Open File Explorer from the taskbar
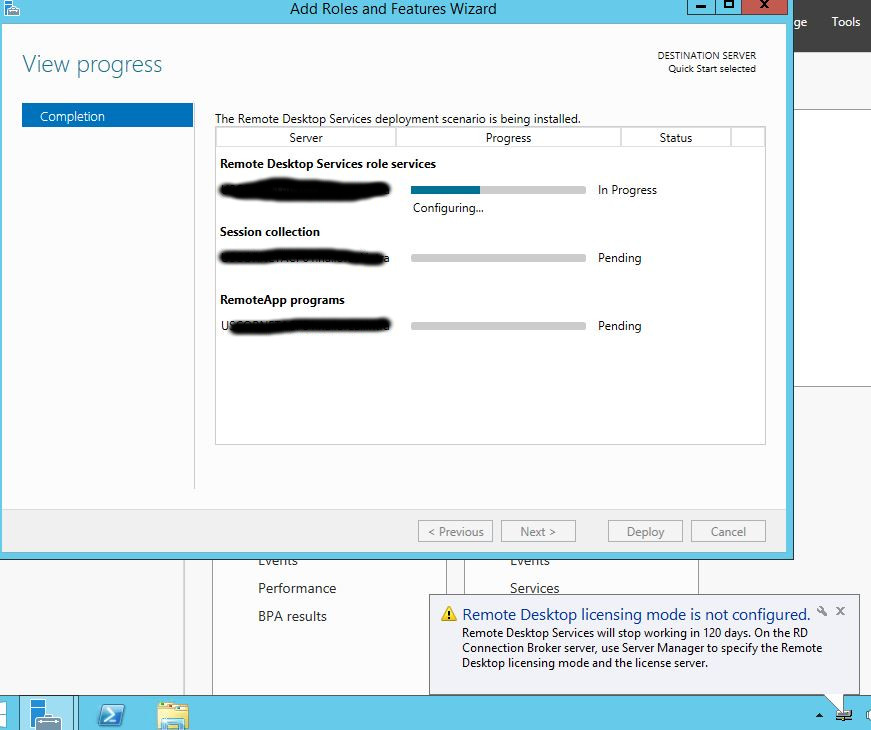 pos(173,715)
